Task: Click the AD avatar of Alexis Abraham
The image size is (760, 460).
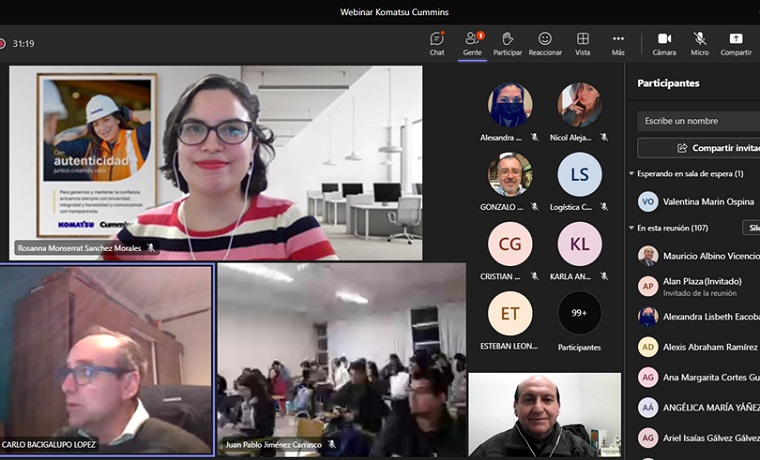Action: (648, 347)
